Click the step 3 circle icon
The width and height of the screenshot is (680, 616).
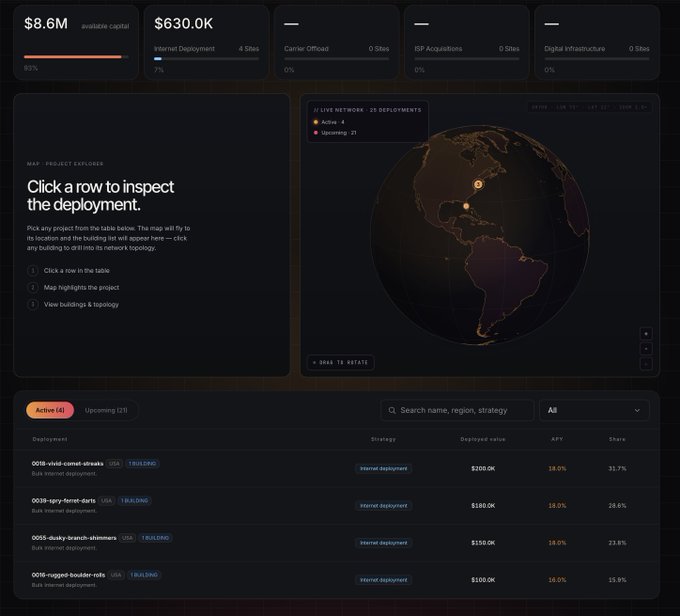click(x=33, y=305)
